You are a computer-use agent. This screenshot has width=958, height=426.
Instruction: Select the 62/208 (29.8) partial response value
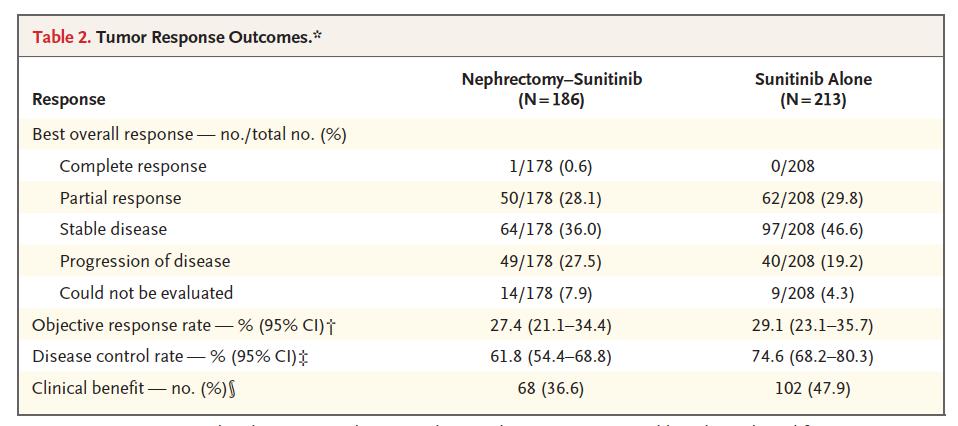(812, 198)
